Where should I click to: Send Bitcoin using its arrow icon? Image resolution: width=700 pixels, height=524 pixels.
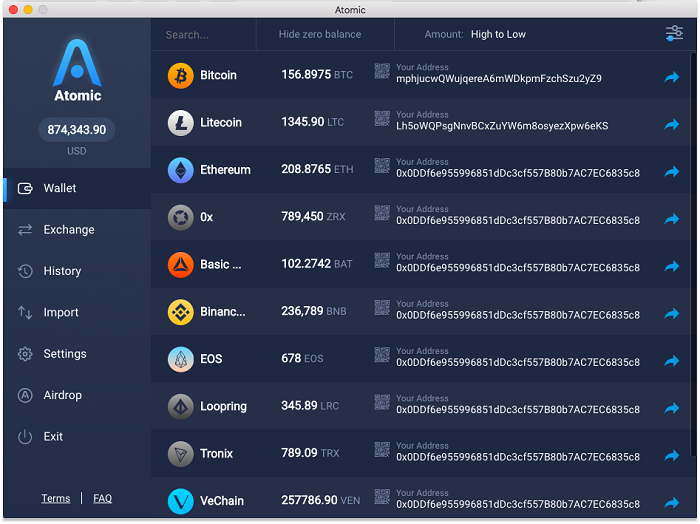[x=671, y=77]
